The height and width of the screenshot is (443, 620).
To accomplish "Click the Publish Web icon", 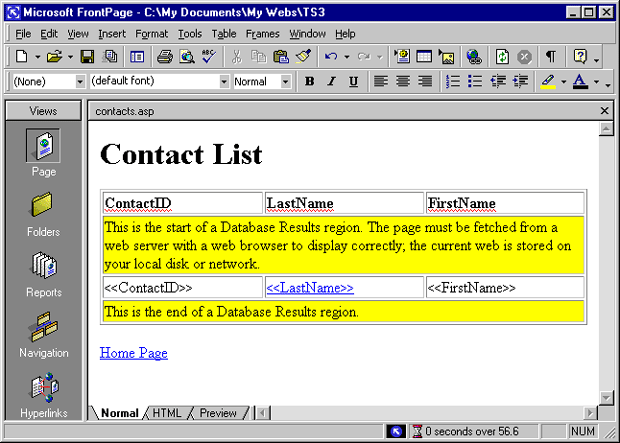I will pos(110,57).
